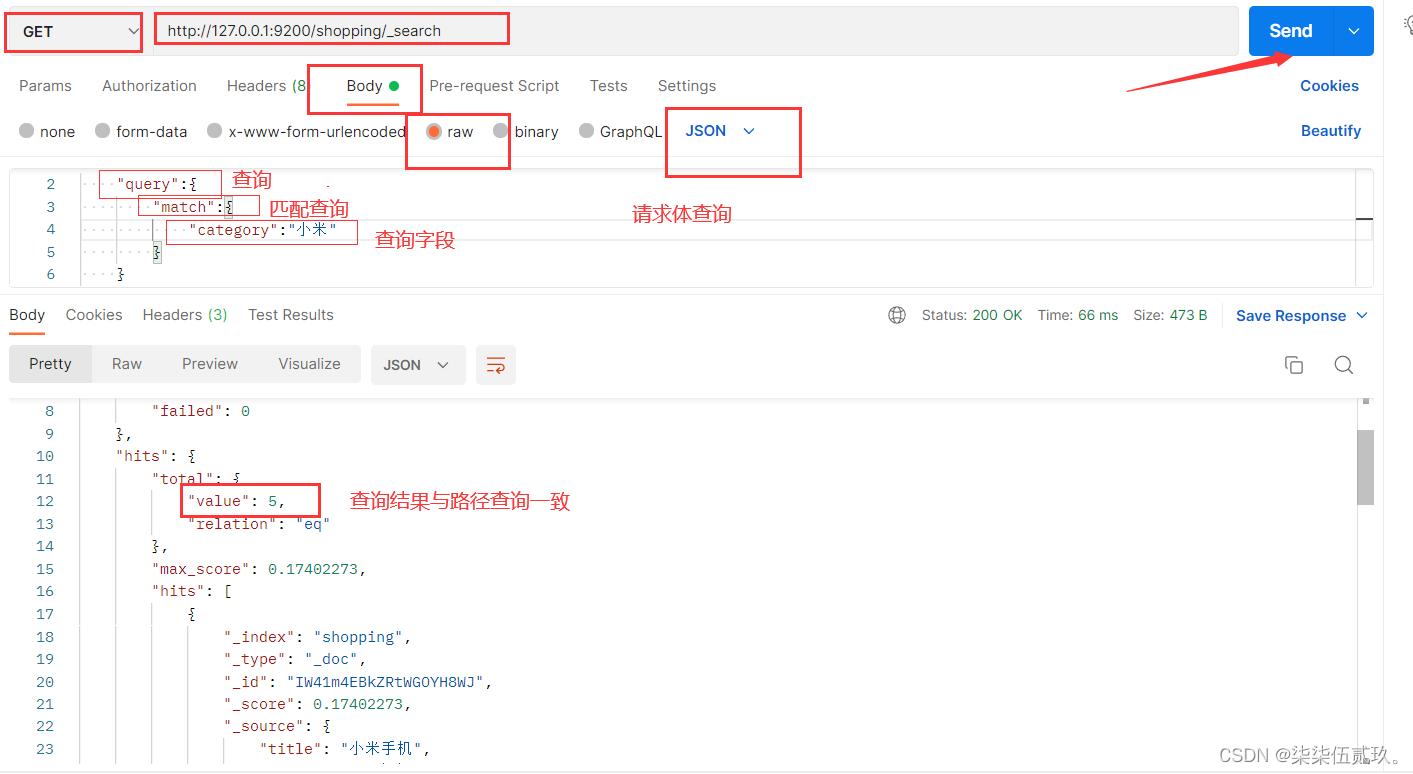Open the response Headers (3) tab

(x=185, y=315)
